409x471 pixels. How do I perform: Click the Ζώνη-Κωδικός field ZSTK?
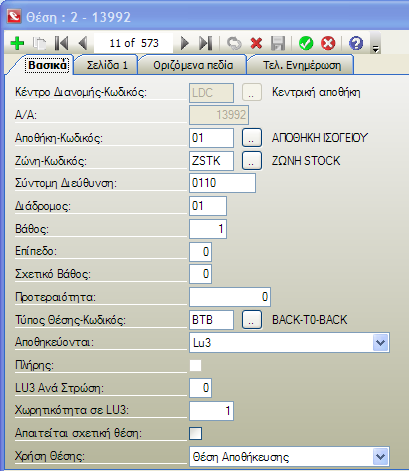(211, 161)
